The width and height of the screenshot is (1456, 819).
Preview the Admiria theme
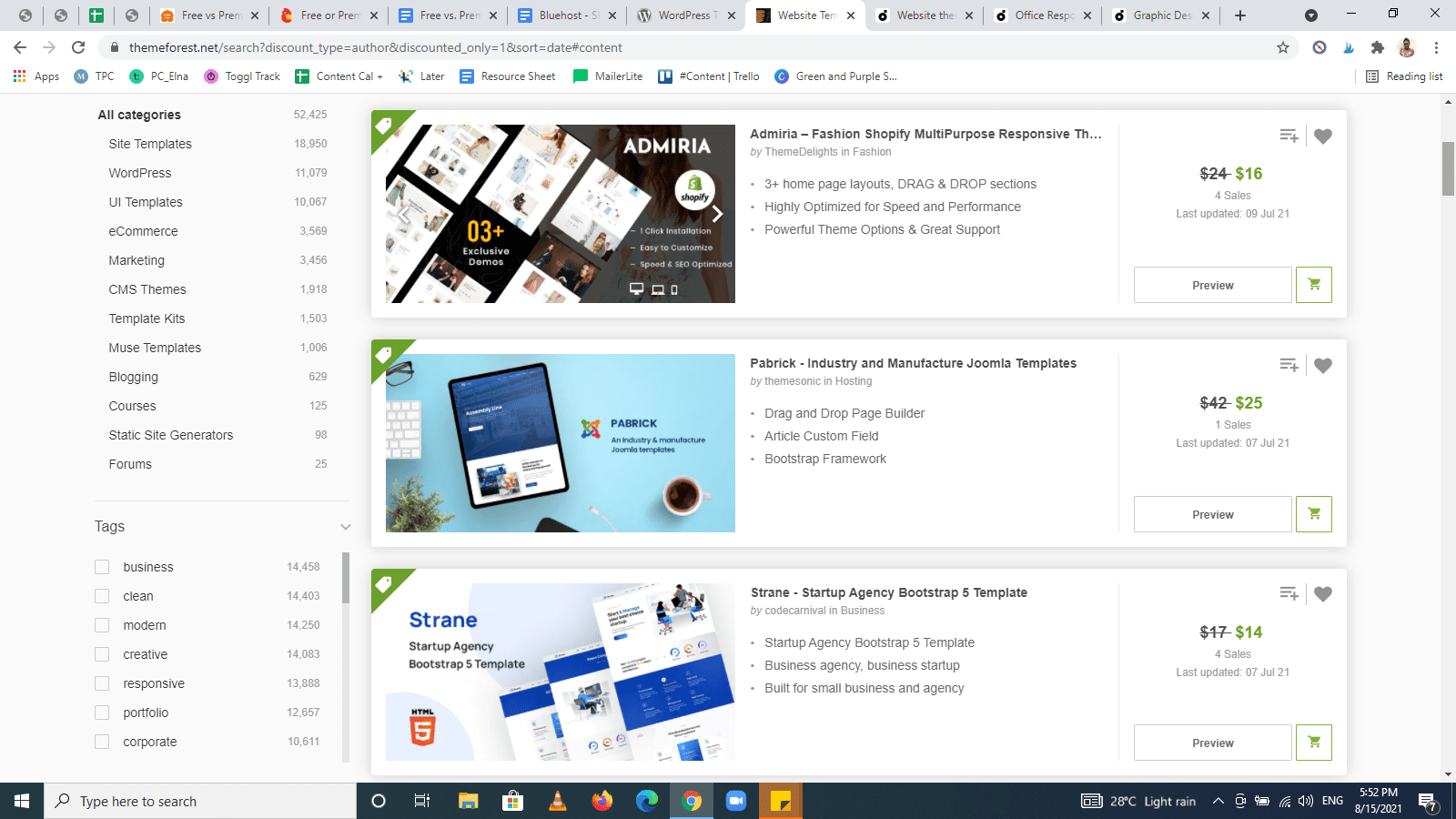tap(1213, 285)
